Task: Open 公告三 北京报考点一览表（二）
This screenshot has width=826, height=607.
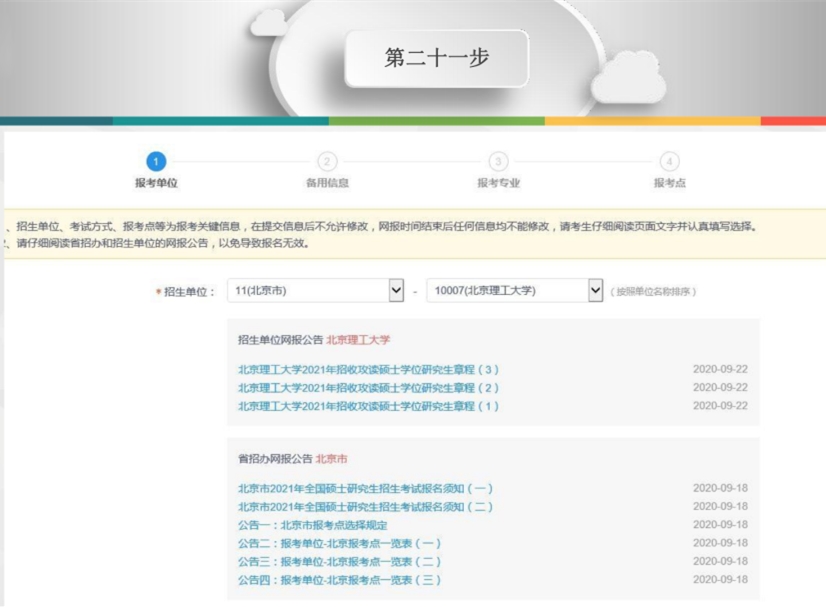Action: pos(339,562)
